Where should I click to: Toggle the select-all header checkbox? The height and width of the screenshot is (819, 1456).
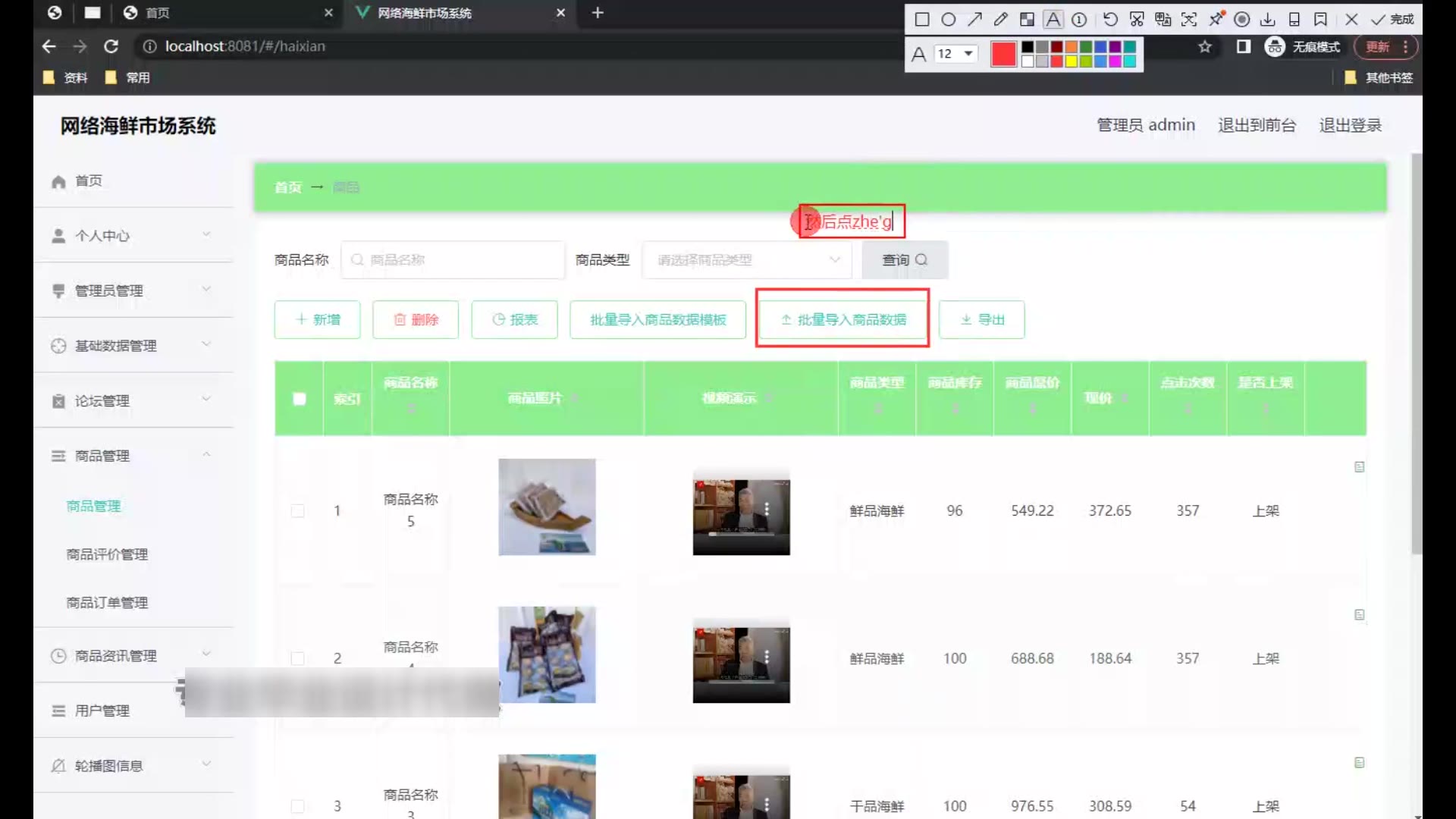300,399
